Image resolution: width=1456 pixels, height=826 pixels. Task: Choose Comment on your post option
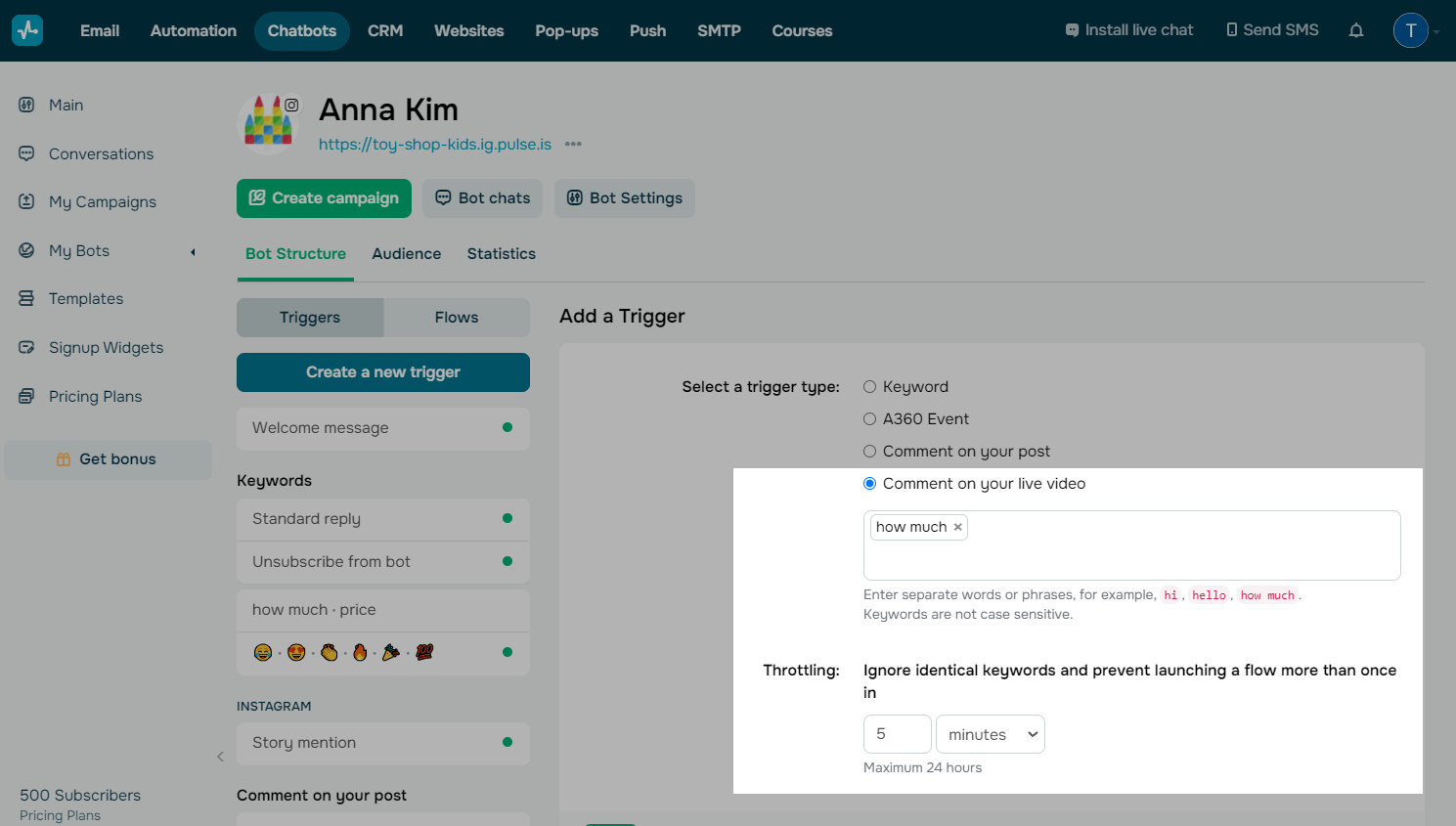[x=869, y=452]
